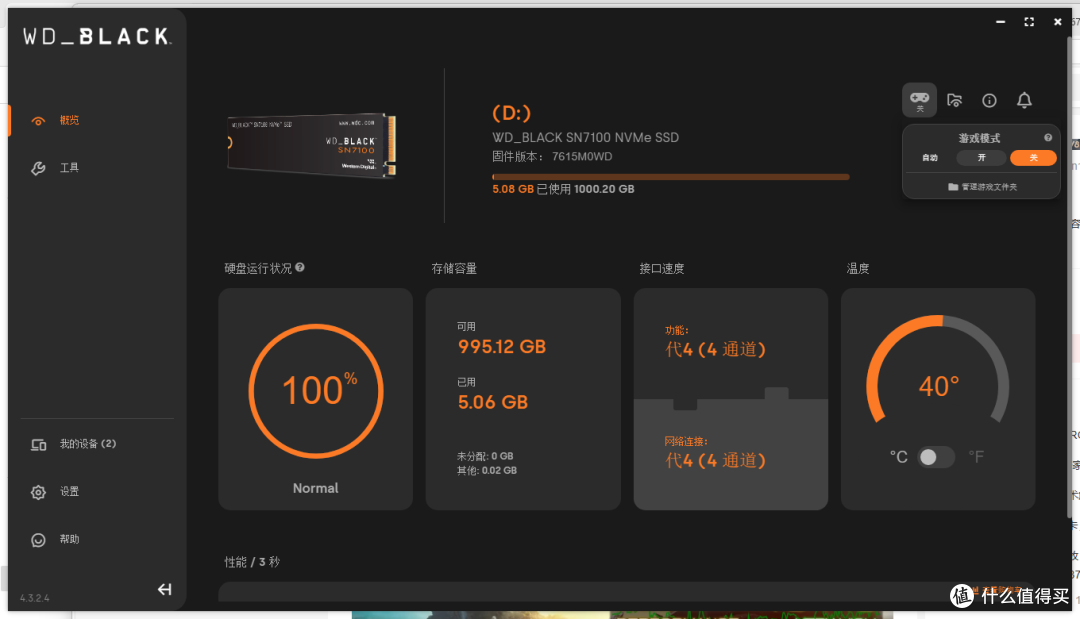The width and height of the screenshot is (1080, 619).
Task: Maximize the WD_BLACK dashboard window
Action: coord(1029,22)
